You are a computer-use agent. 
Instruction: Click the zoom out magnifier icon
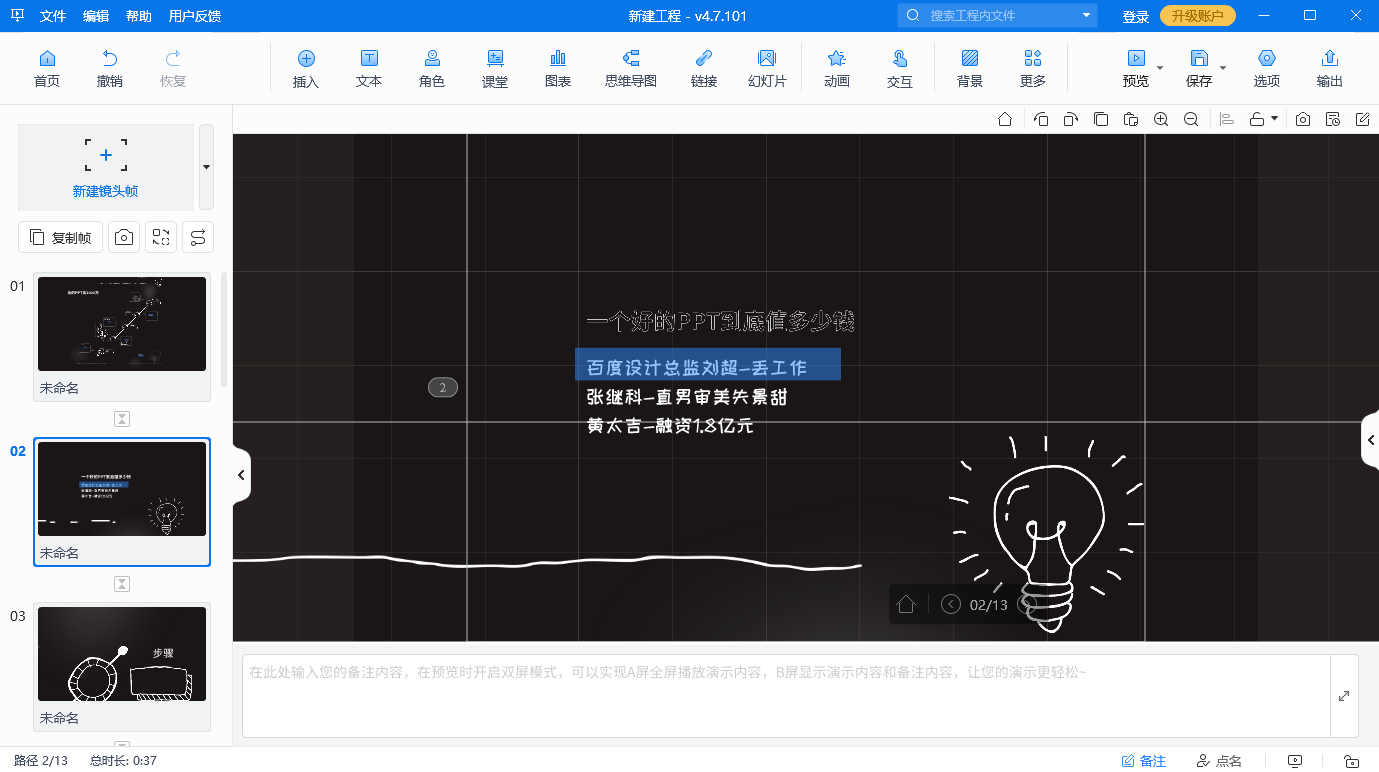(x=1191, y=119)
